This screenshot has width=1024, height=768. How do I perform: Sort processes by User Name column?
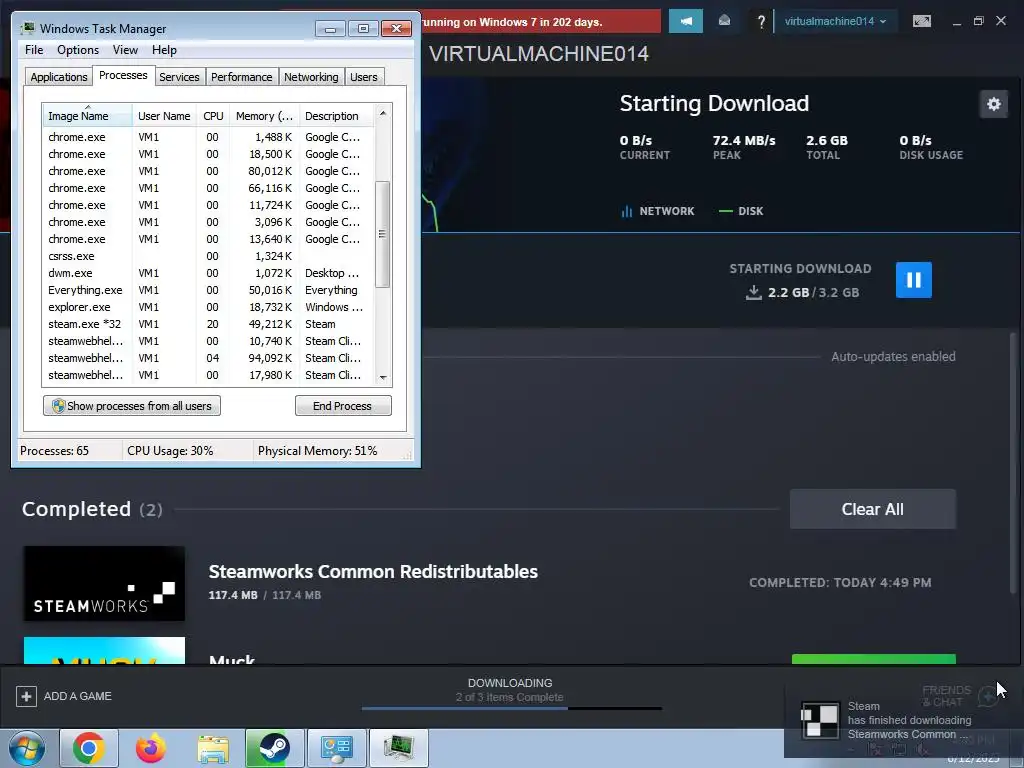pos(164,116)
